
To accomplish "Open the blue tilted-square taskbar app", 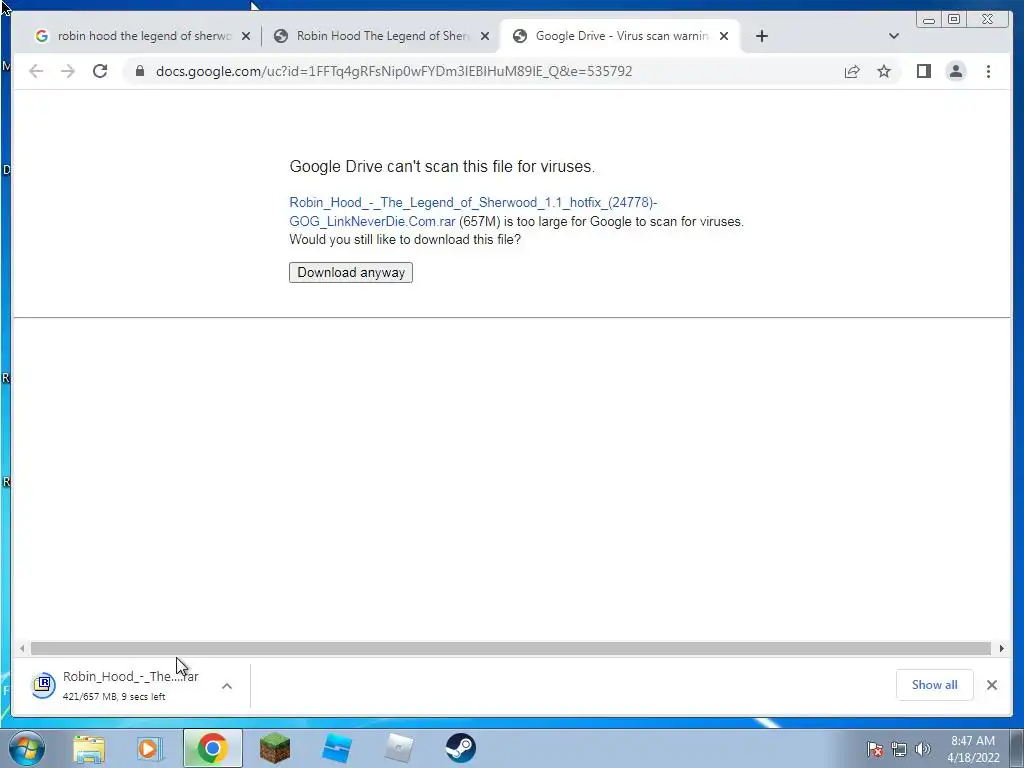I will [x=337, y=748].
